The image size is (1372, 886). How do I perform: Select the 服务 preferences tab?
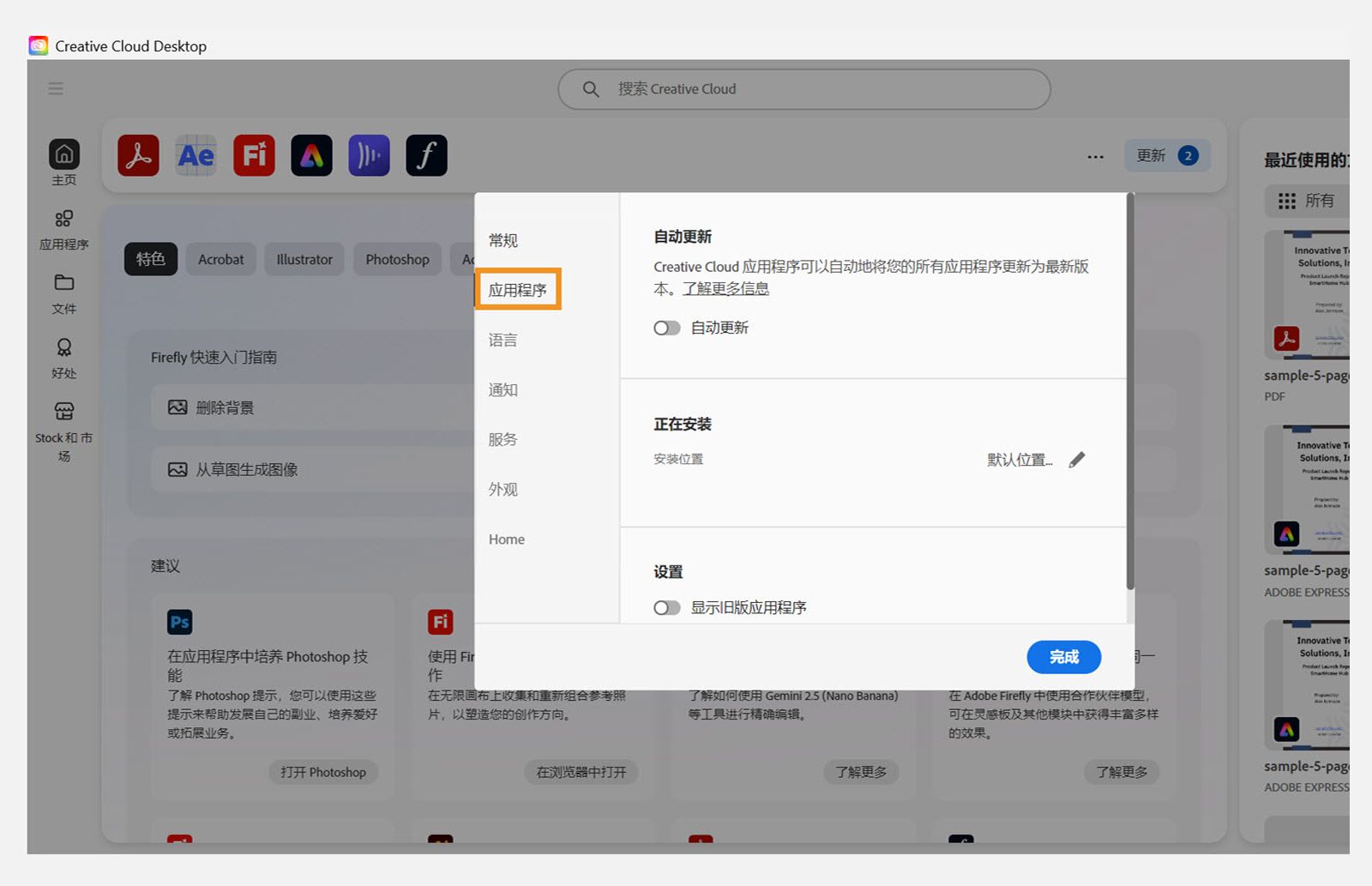coord(503,439)
